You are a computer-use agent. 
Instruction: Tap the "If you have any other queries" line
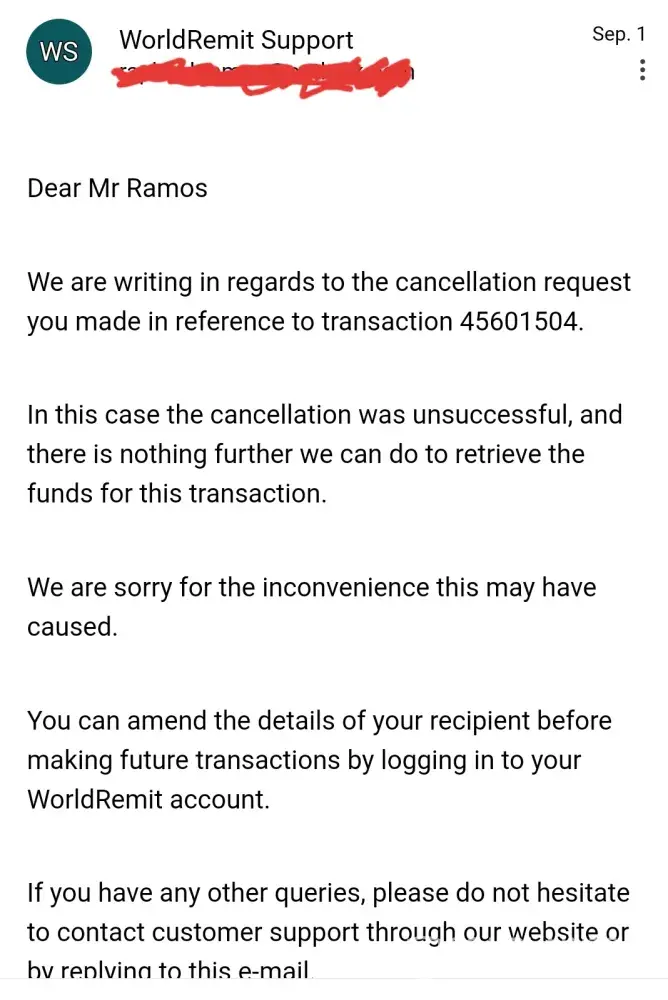click(328, 892)
